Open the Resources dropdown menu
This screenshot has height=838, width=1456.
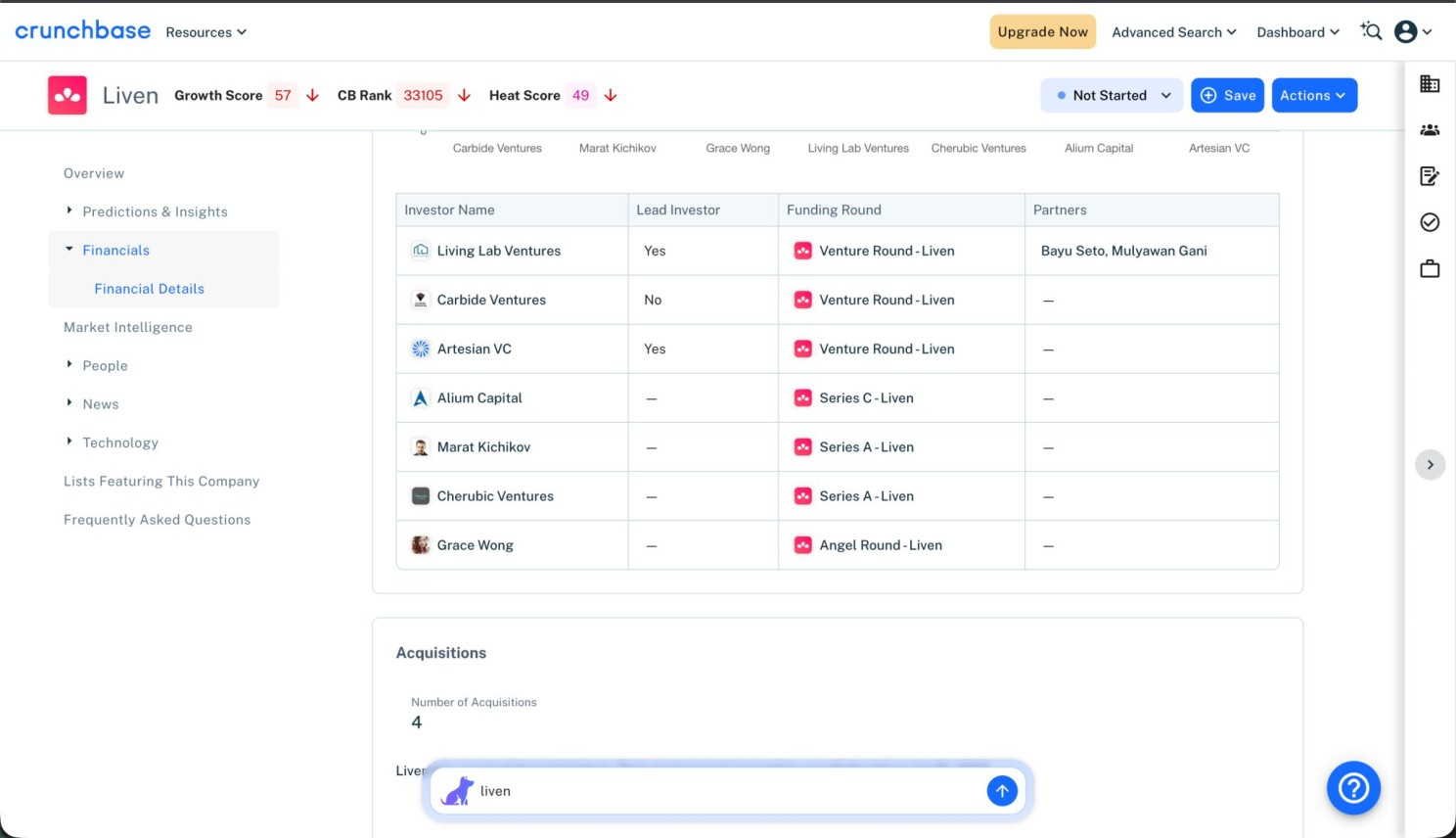pos(206,32)
